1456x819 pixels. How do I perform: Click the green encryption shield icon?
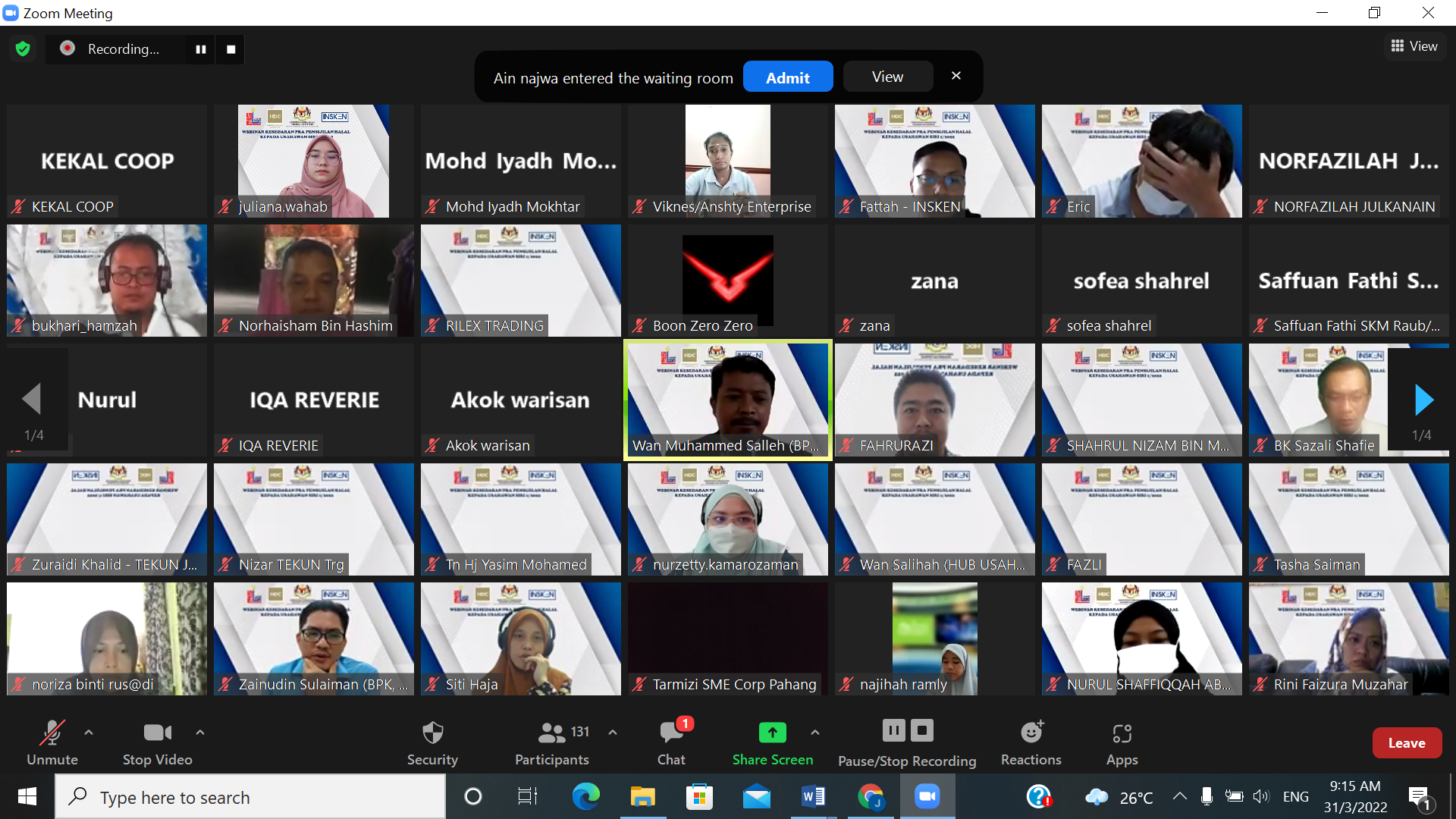23,49
